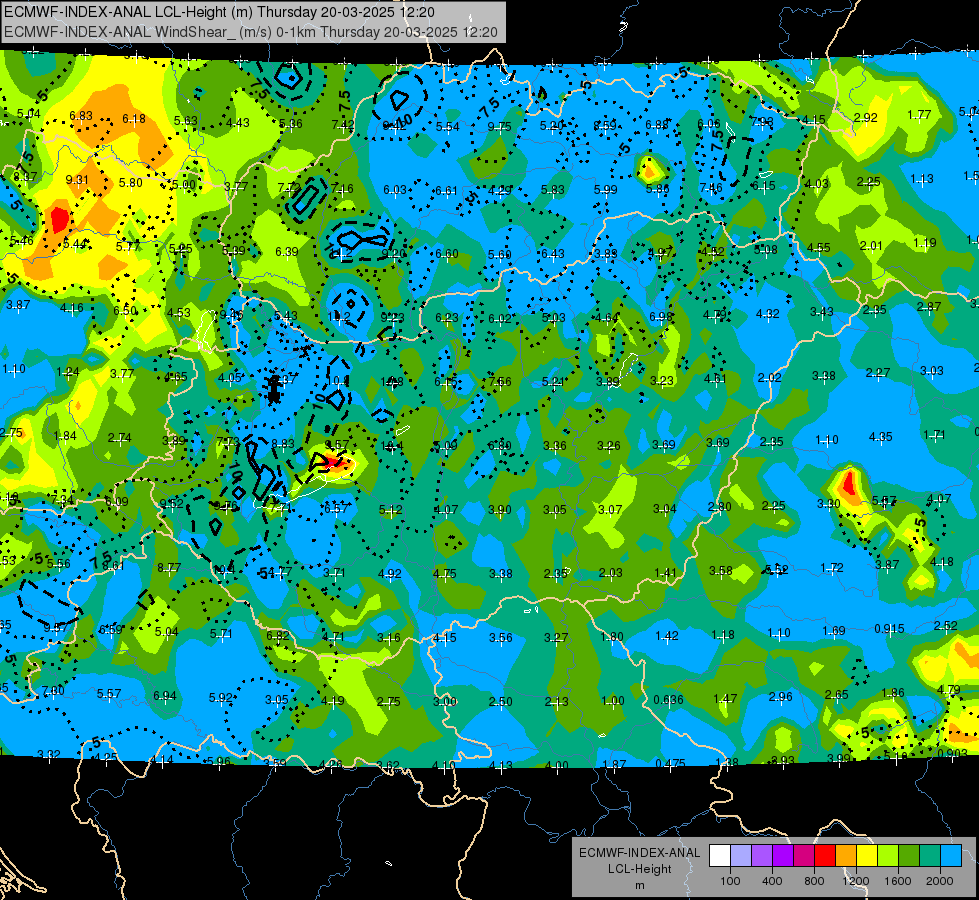Click the wind shear value 7.66
Screen dimensions: 979x900
(x=500, y=382)
